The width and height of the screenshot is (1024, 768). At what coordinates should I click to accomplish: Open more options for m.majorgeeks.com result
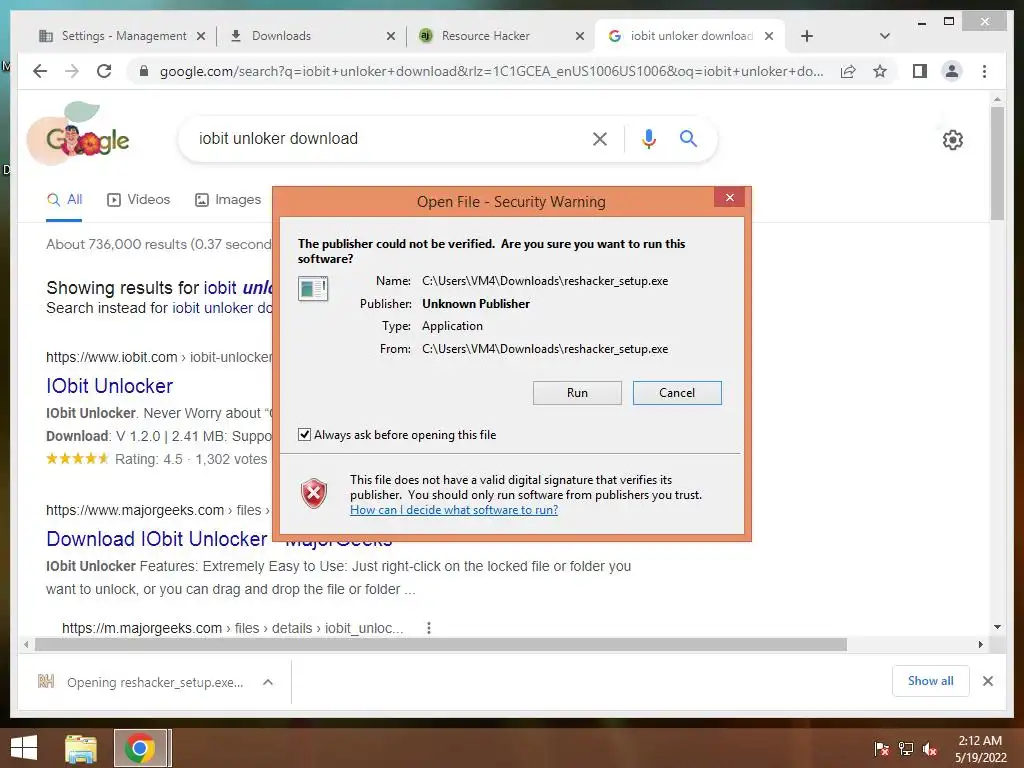coord(428,628)
